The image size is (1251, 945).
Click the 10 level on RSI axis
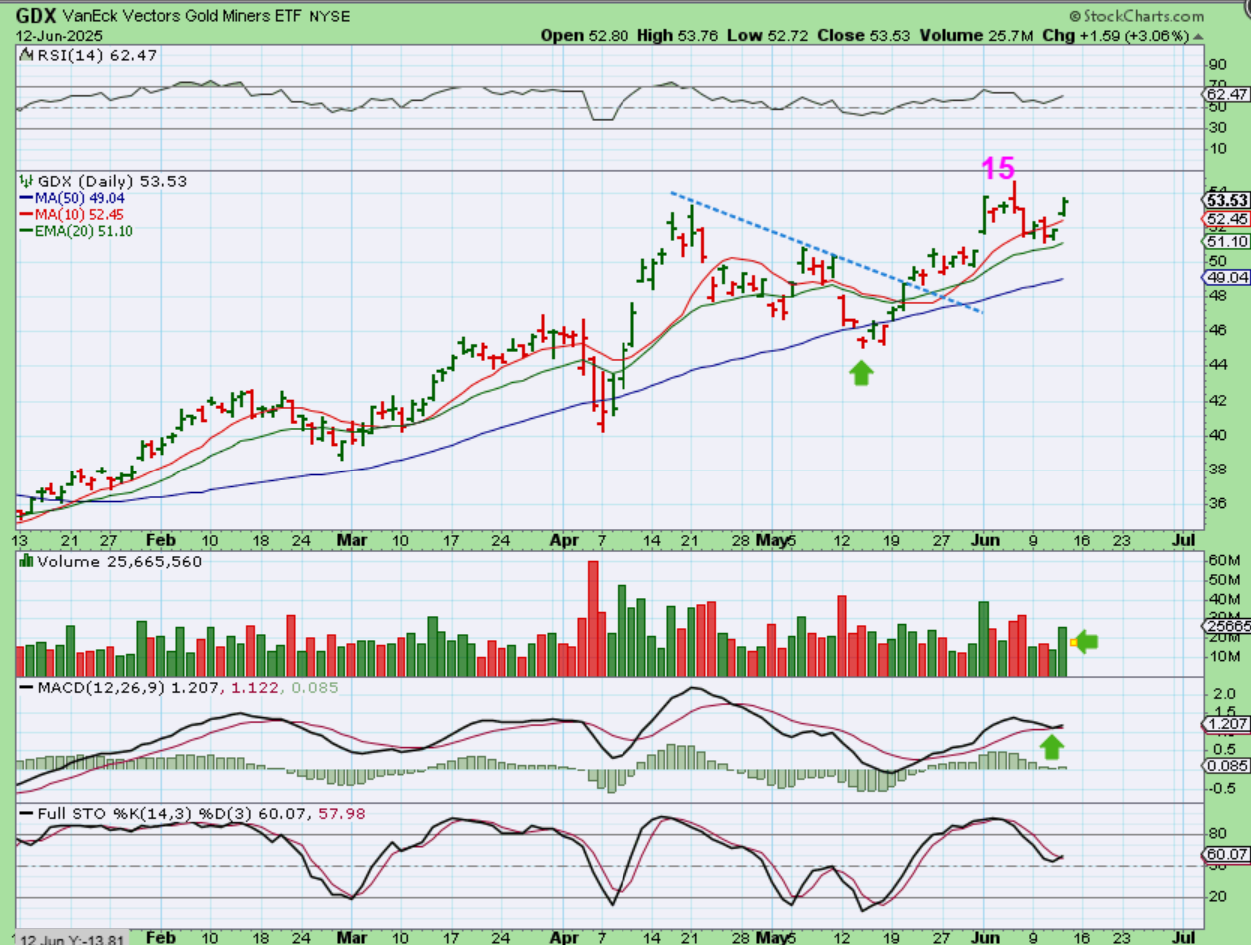point(1217,149)
